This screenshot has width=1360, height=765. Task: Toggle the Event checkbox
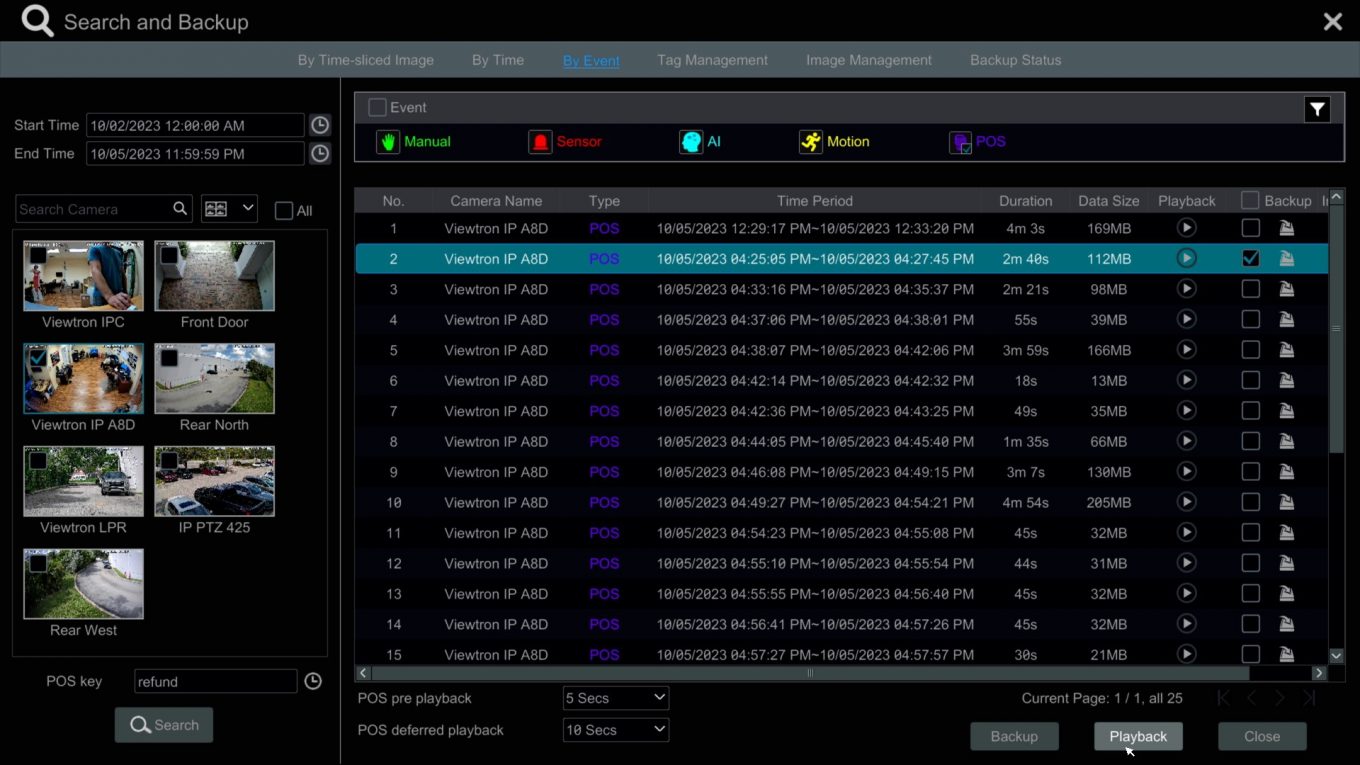[377, 107]
